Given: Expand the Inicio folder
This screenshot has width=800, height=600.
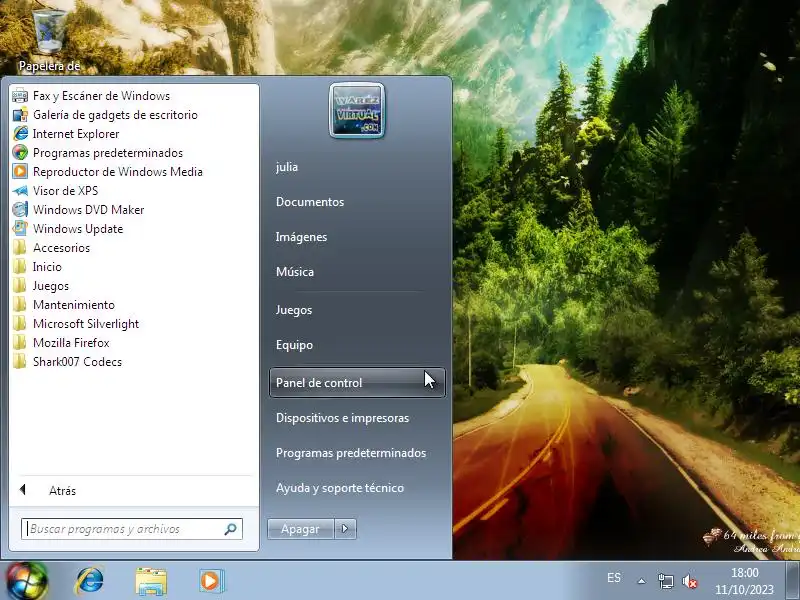Looking at the screenshot, I should pyautogui.click(x=37, y=267).
